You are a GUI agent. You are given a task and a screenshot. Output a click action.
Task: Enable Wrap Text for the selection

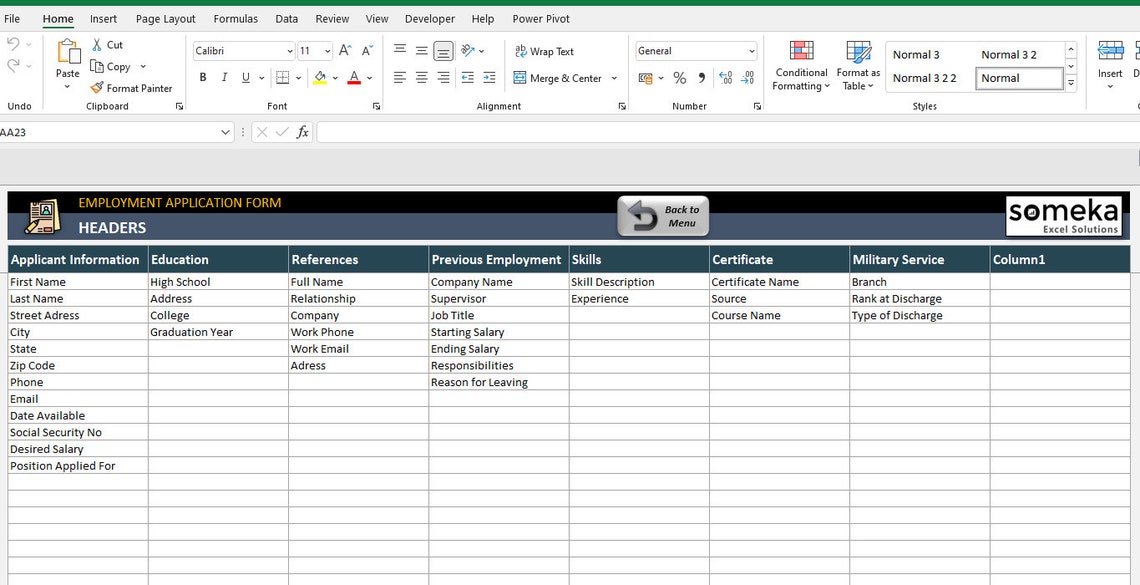[x=544, y=51]
